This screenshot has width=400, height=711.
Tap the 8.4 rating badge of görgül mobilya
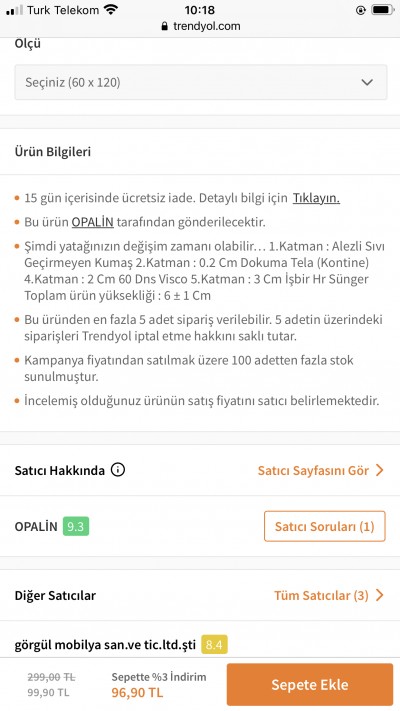[214, 644]
